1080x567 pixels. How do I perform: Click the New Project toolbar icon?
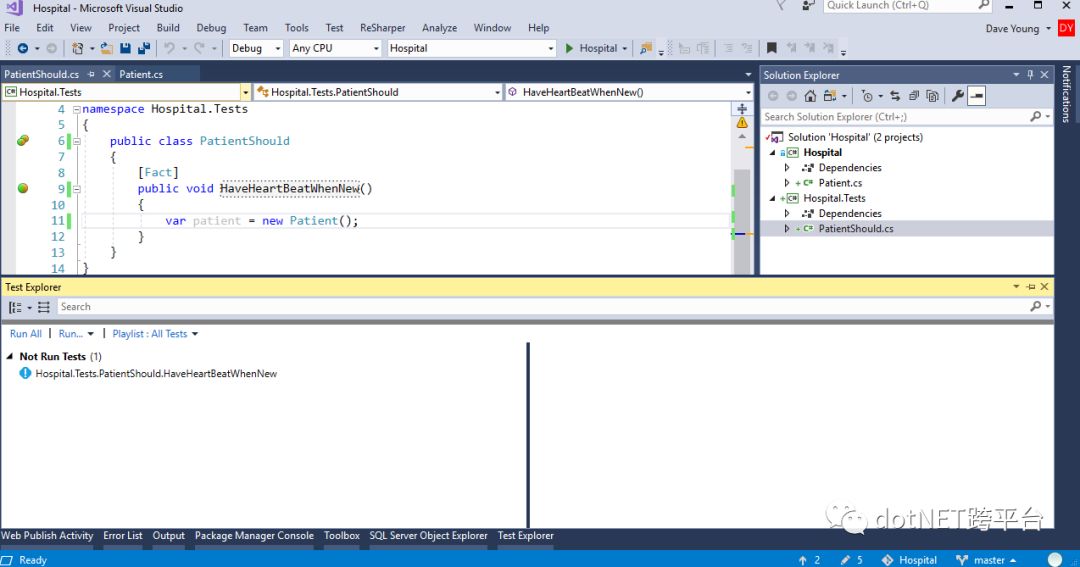tap(77, 48)
